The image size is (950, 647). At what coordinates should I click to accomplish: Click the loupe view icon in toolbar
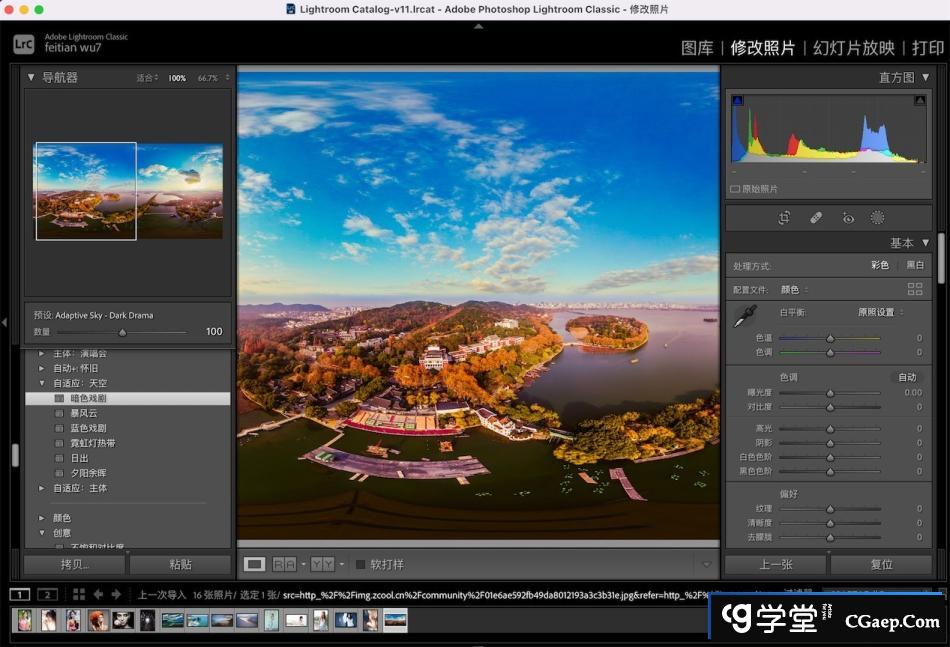coord(255,564)
